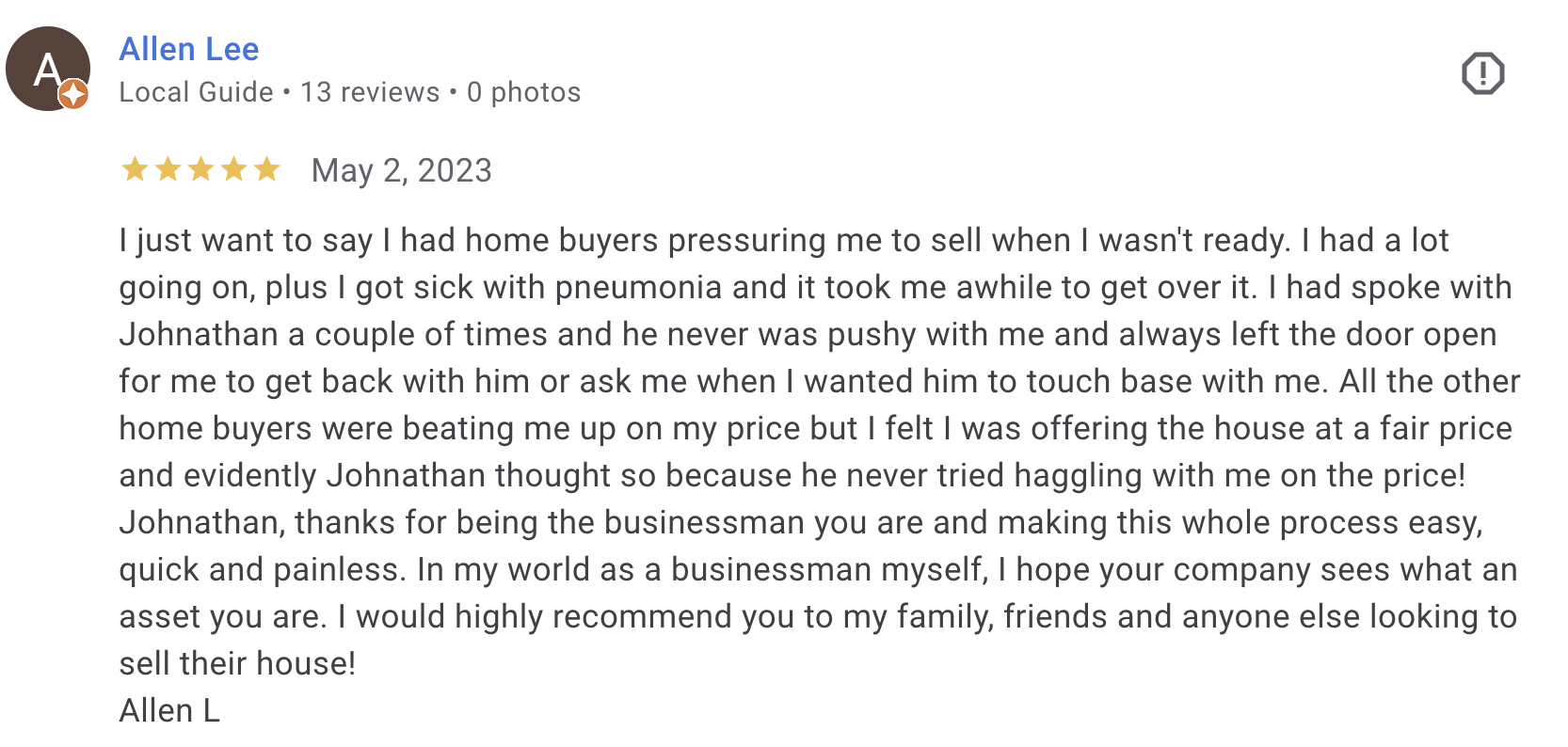Click the Local Guide label

[x=196, y=92]
